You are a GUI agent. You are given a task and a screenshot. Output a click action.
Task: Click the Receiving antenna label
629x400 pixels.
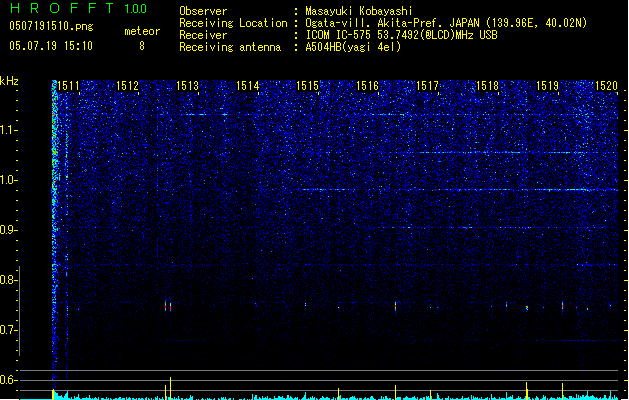230,47
